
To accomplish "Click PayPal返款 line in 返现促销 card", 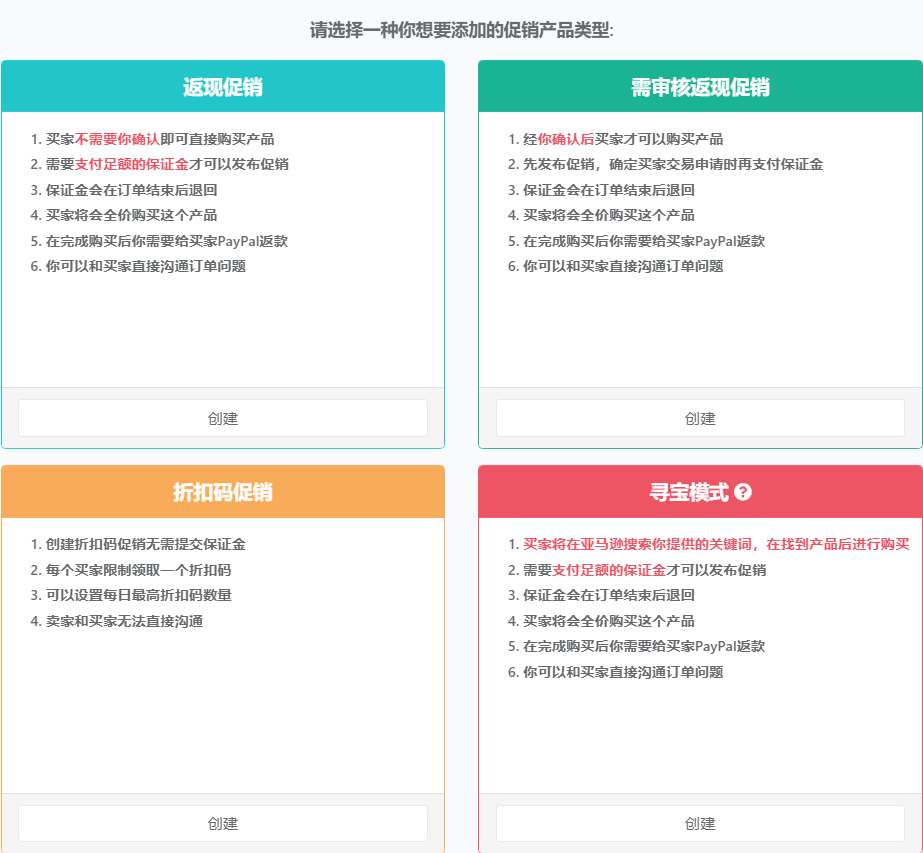I will (x=167, y=241).
